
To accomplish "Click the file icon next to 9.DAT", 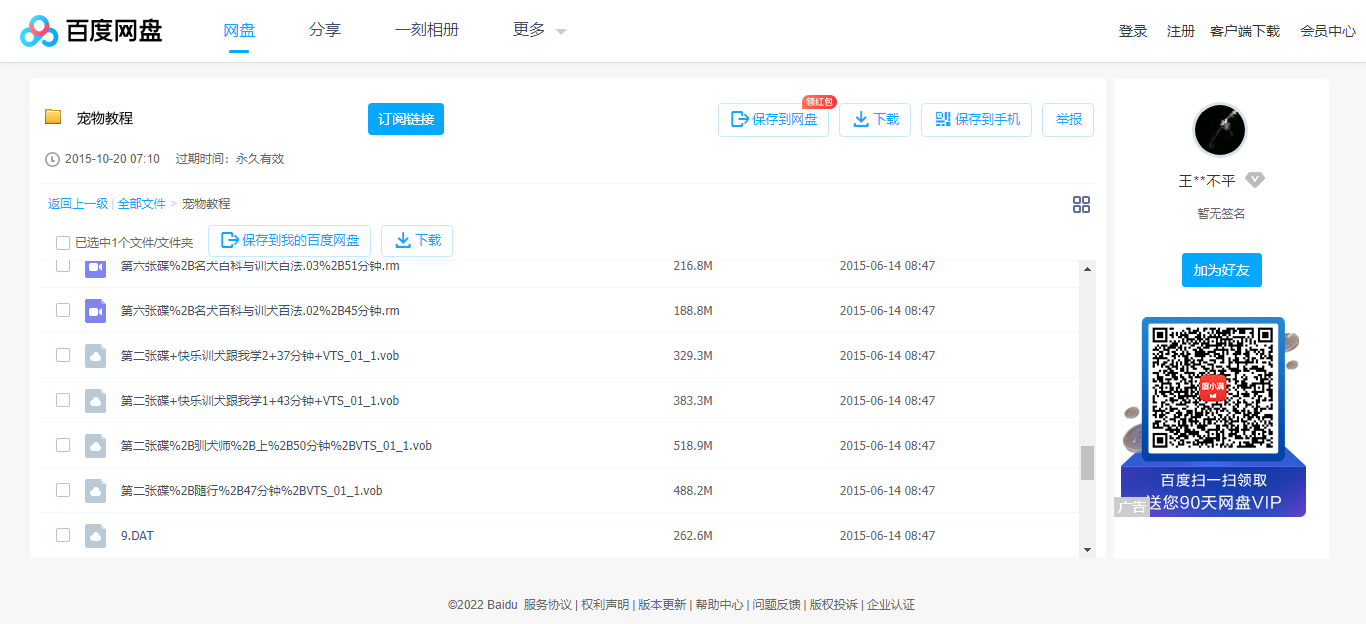I will [95, 535].
